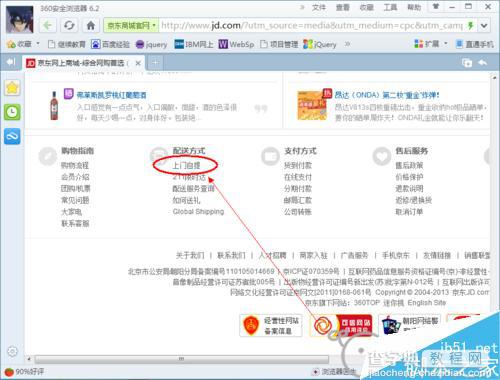
Task: Open the 项目管理 bookmark
Action: pyautogui.click(x=279, y=44)
